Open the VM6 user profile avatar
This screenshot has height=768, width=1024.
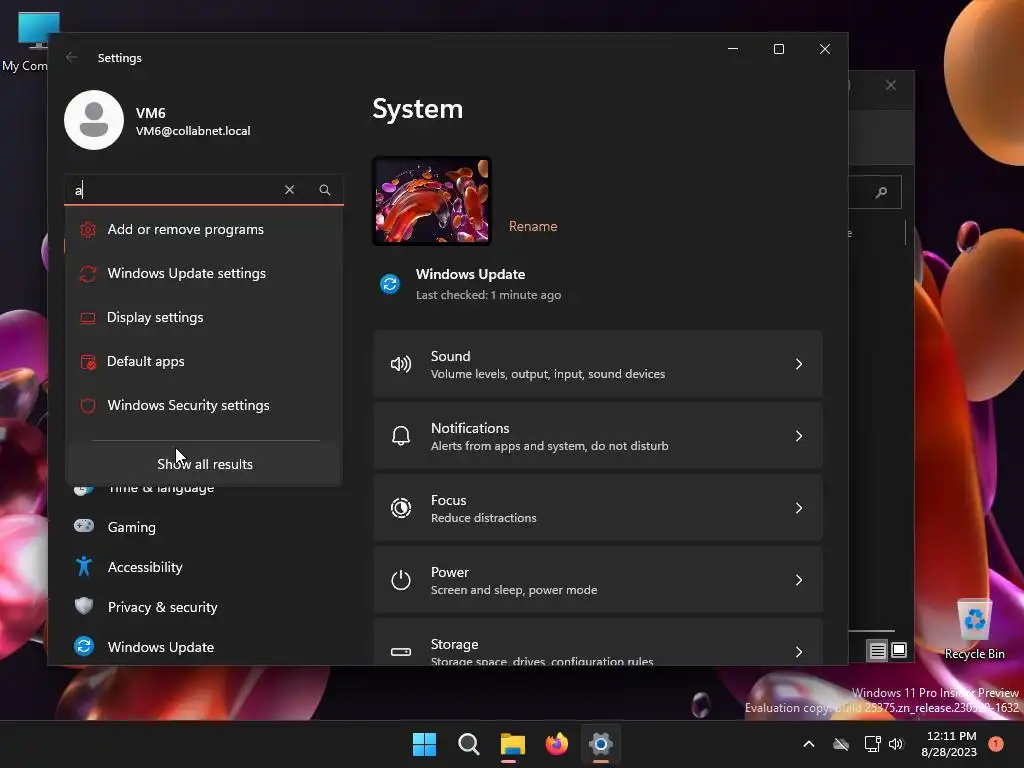click(x=94, y=120)
